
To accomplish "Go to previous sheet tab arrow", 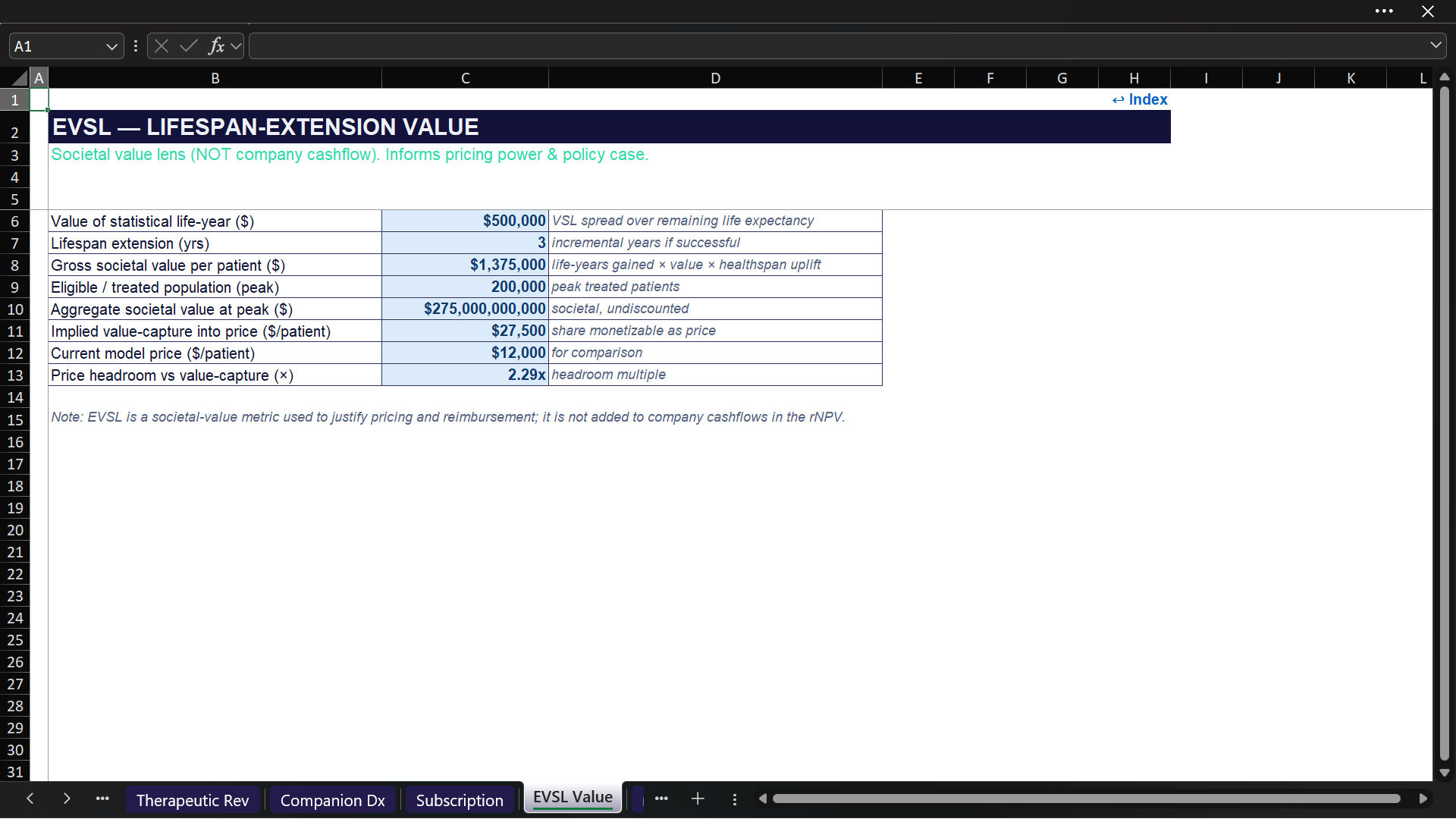I will [30, 799].
